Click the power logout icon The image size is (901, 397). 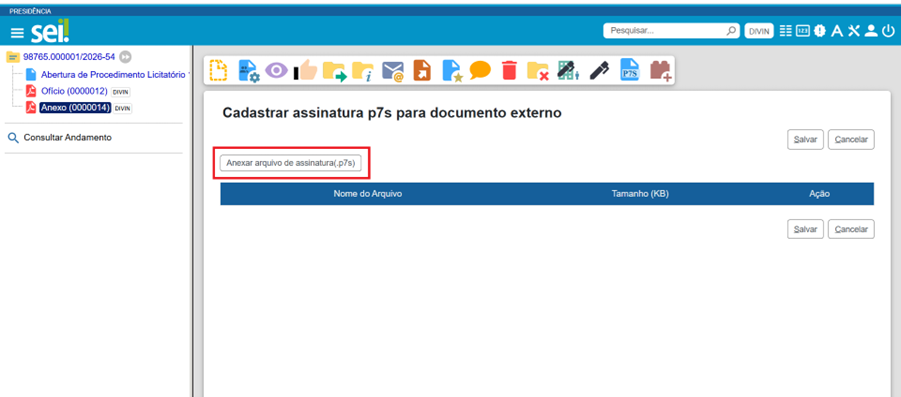pos(888,31)
